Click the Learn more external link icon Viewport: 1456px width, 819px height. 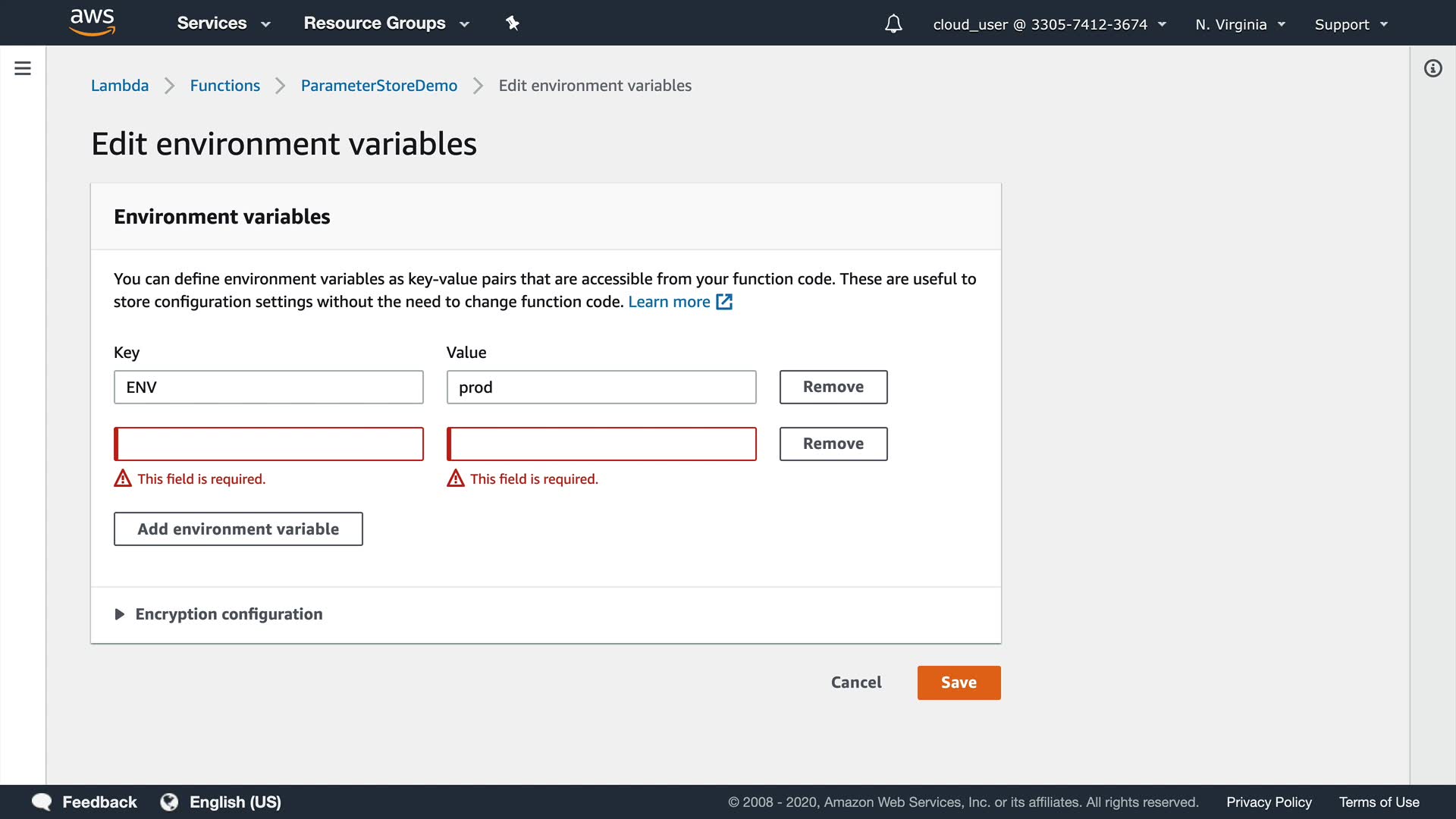coord(724,302)
